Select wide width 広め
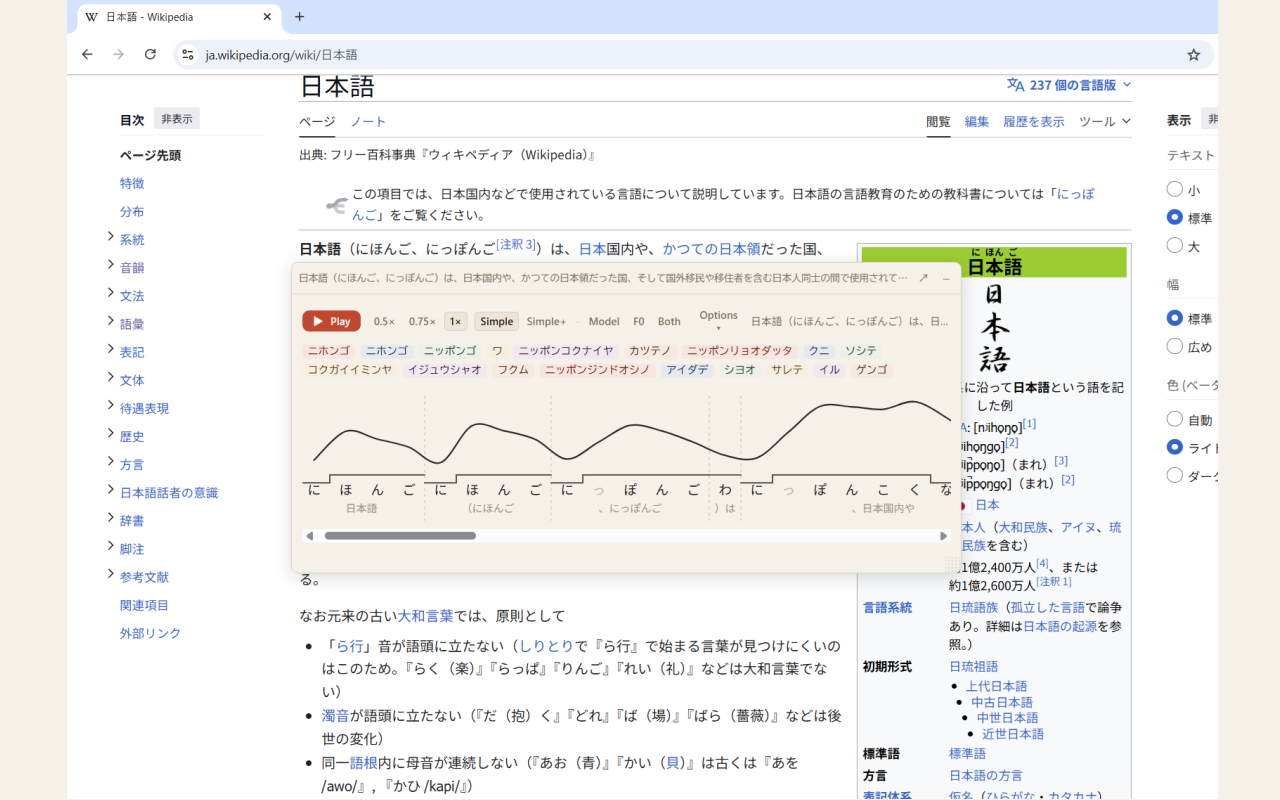Viewport: 1280px width, 800px height. pos(1175,346)
